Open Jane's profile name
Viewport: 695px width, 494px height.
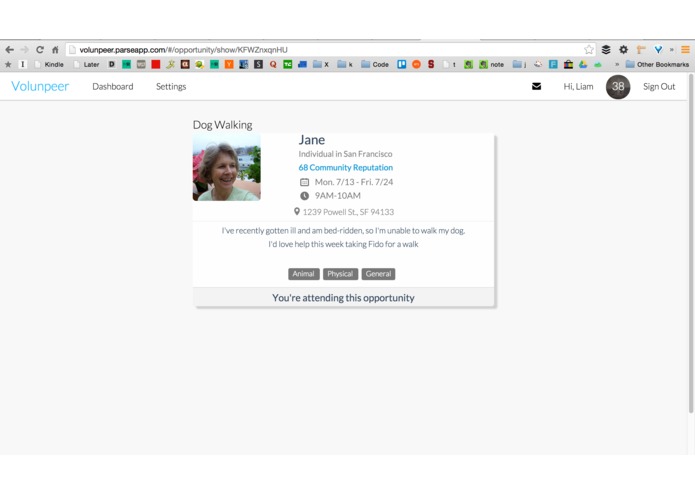(312, 140)
